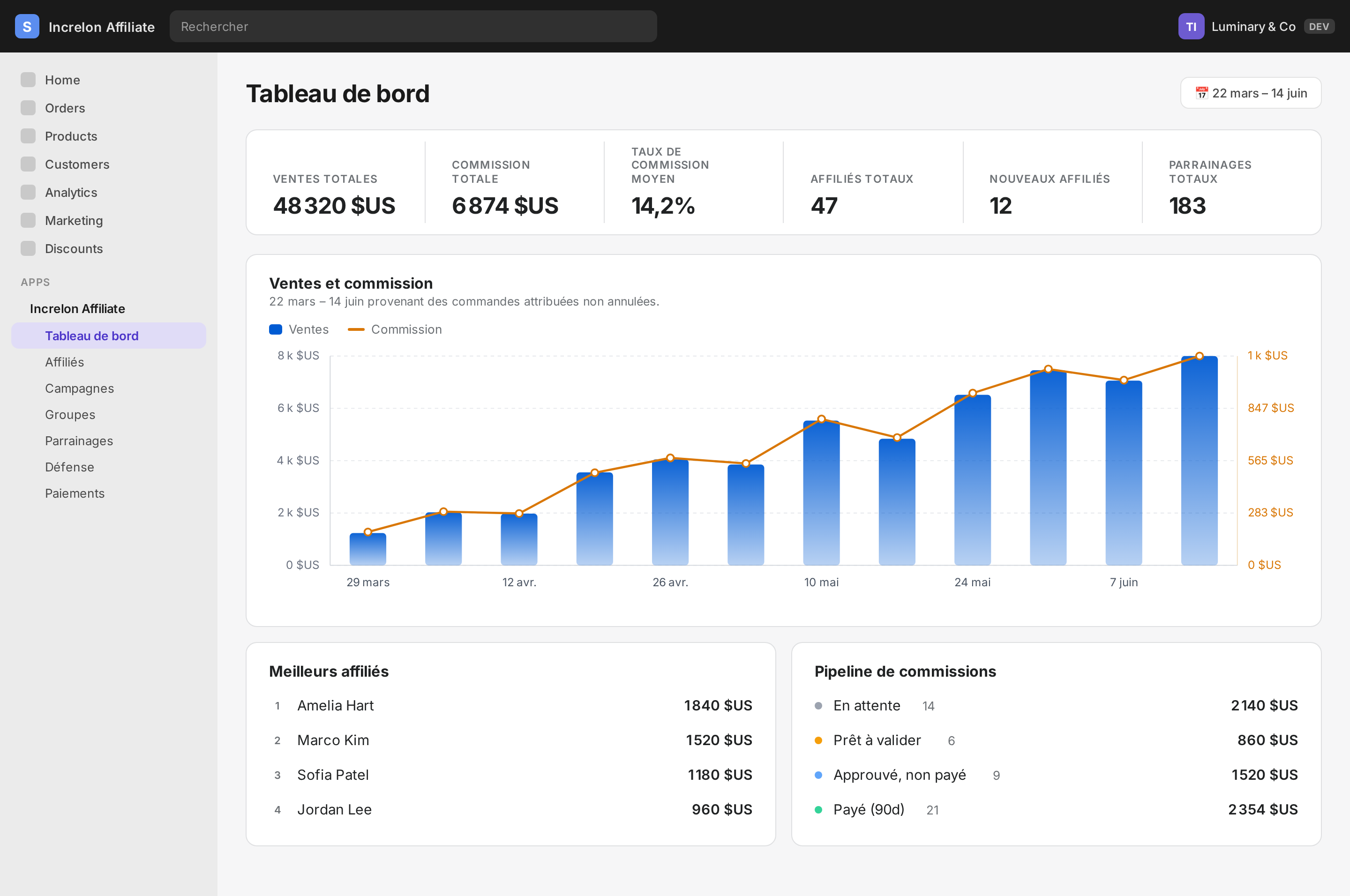Open the Groupes page
1350x896 pixels.
pos(109,414)
